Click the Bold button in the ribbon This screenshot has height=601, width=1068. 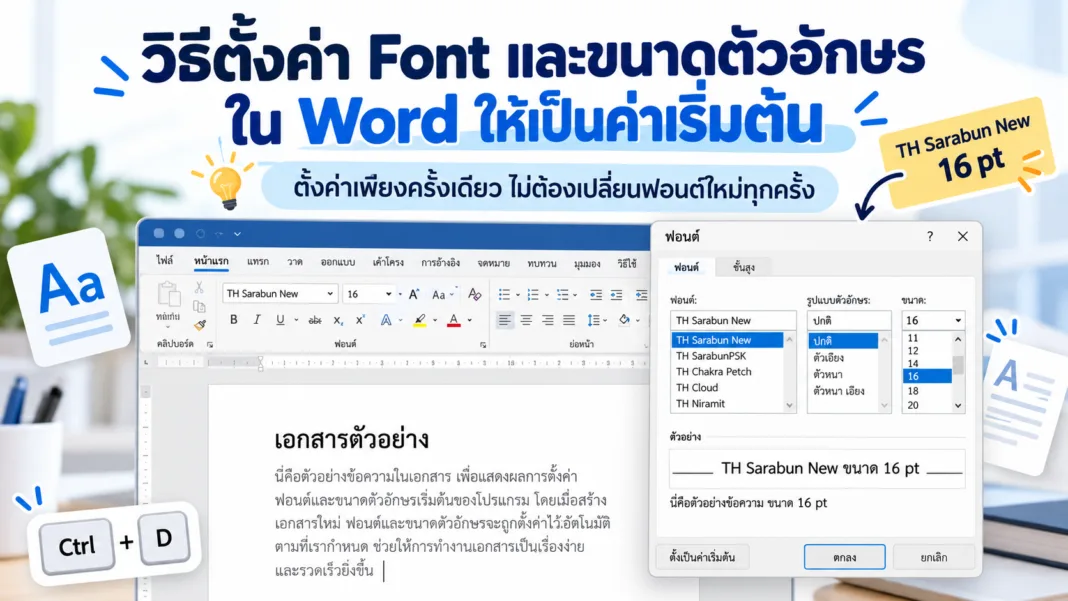coord(234,320)
